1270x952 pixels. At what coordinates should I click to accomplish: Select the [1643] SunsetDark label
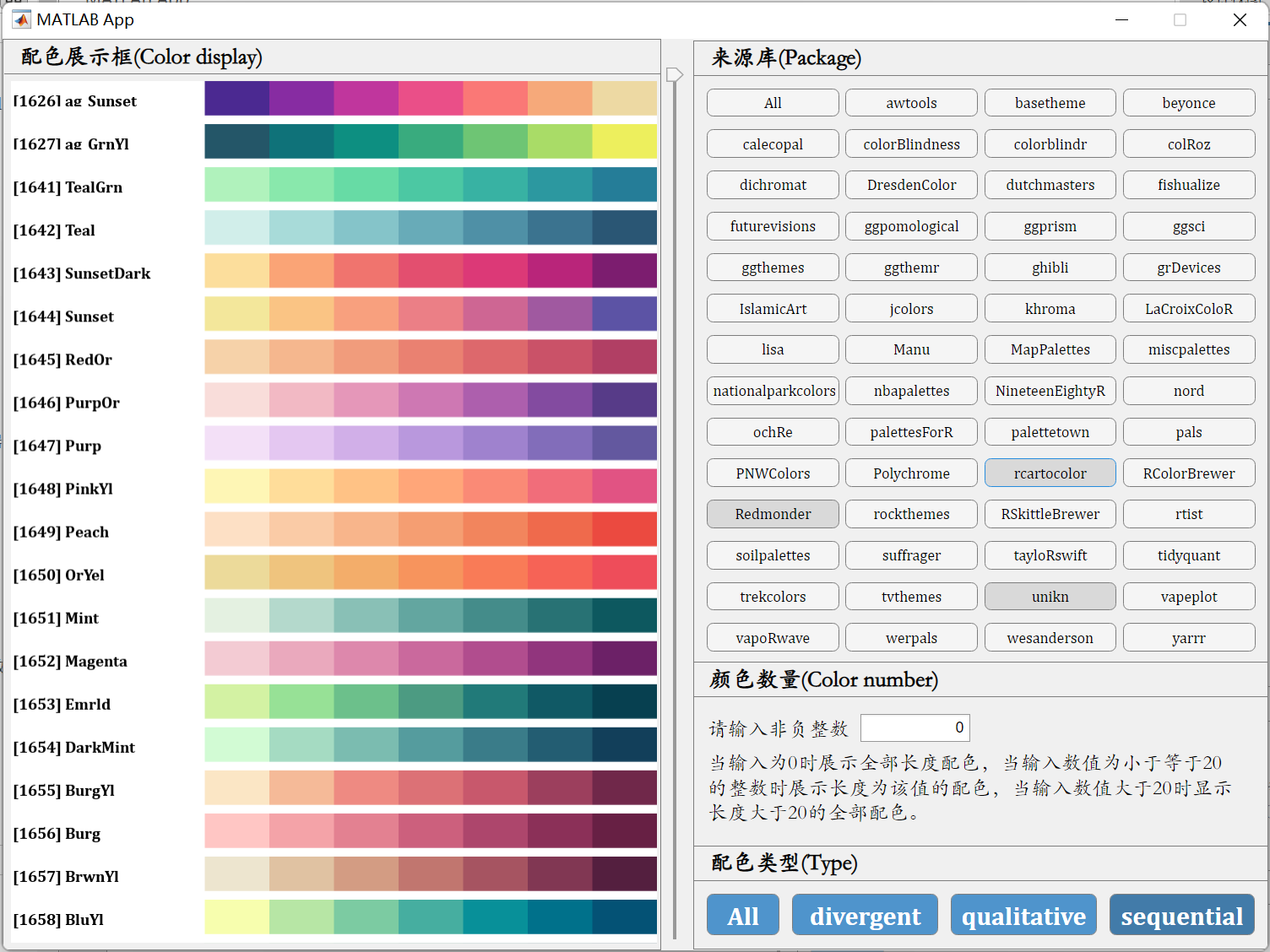click(82, 273)
